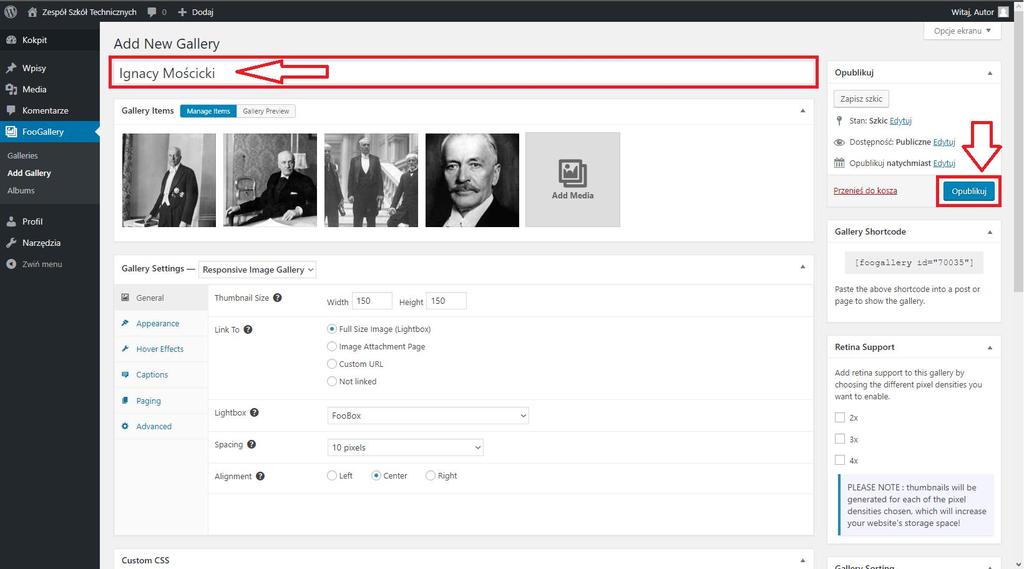Image resolution: width=1024 pixels, height=569 pixels.
Task: Click the thumbnail Width input field
Action: click(372, 301)
